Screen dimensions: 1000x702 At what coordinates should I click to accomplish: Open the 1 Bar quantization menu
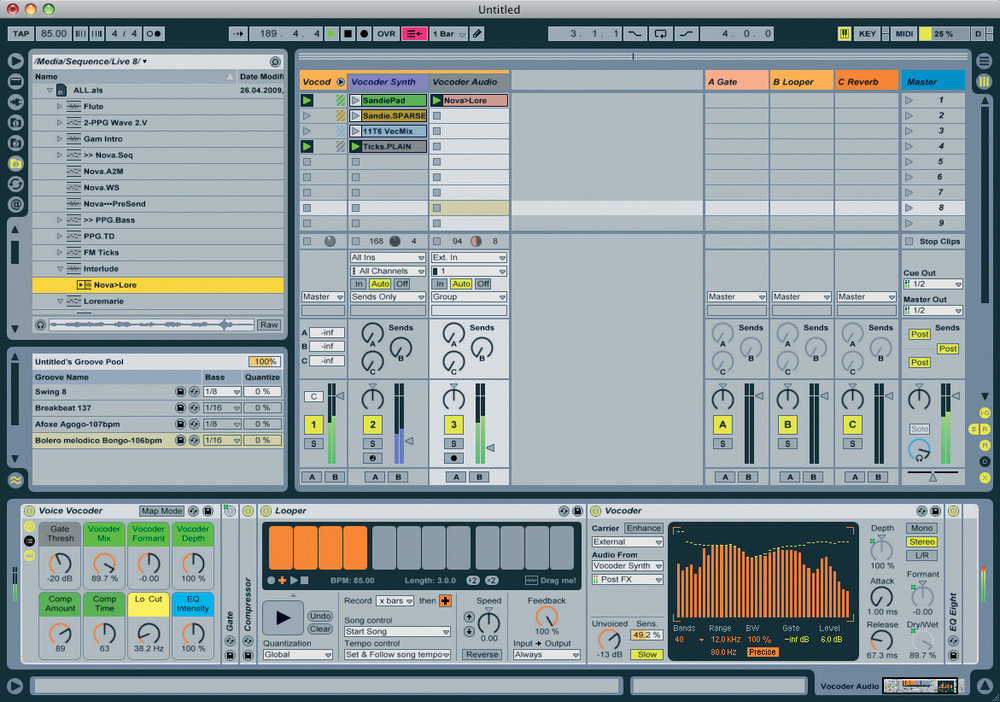pyautogui.click(x=448, y=34)
